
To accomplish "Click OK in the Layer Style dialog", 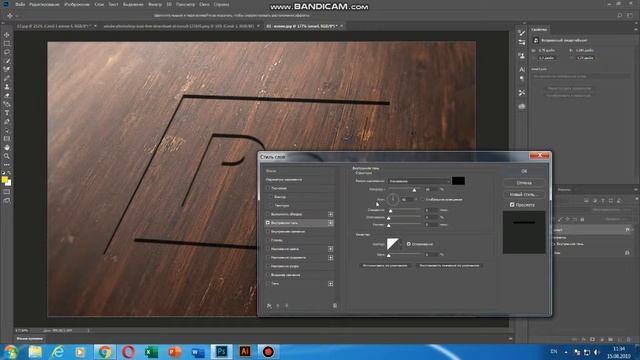I will coord(524,171).
